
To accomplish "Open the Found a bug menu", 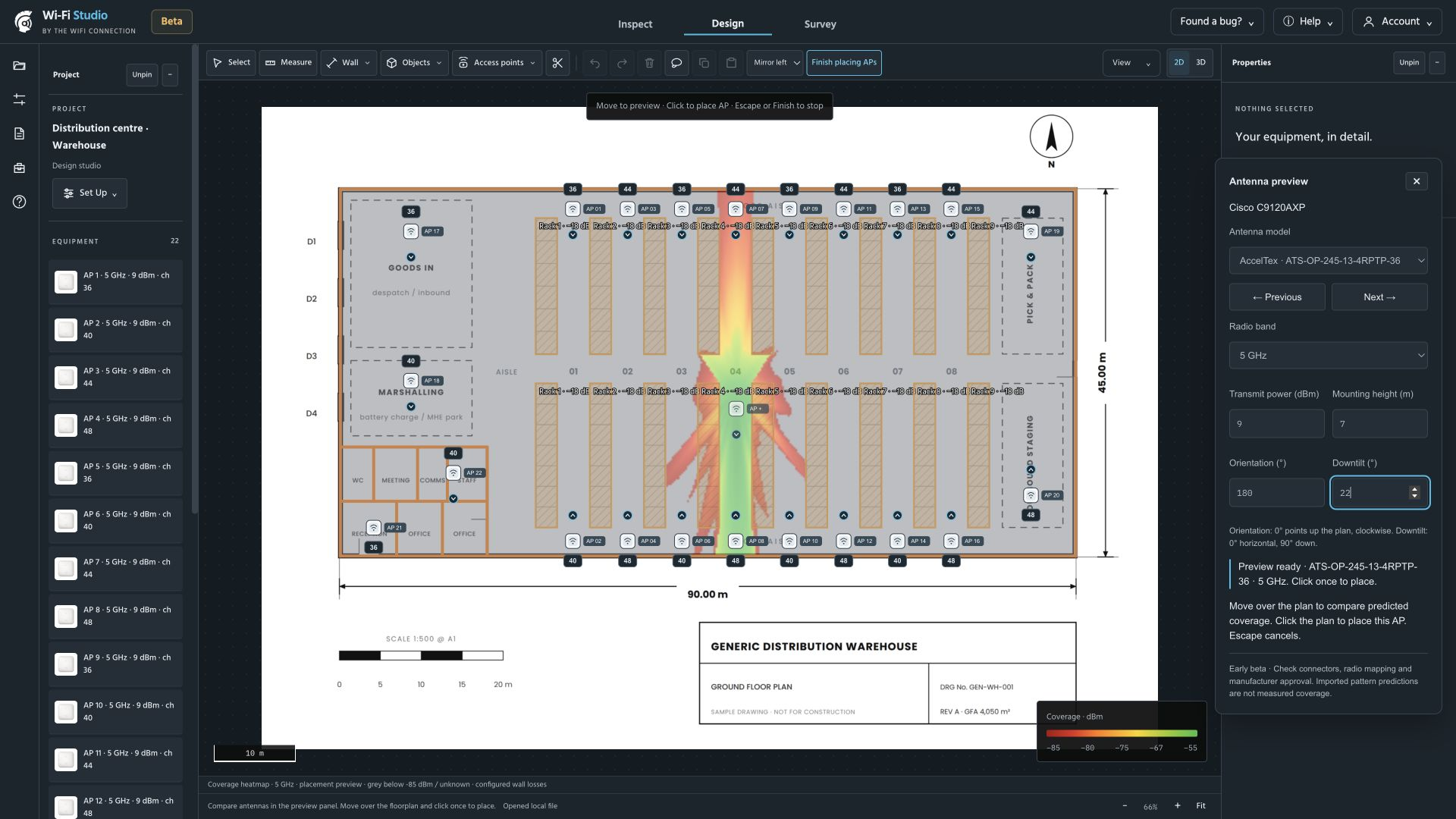I will 1216,22.
